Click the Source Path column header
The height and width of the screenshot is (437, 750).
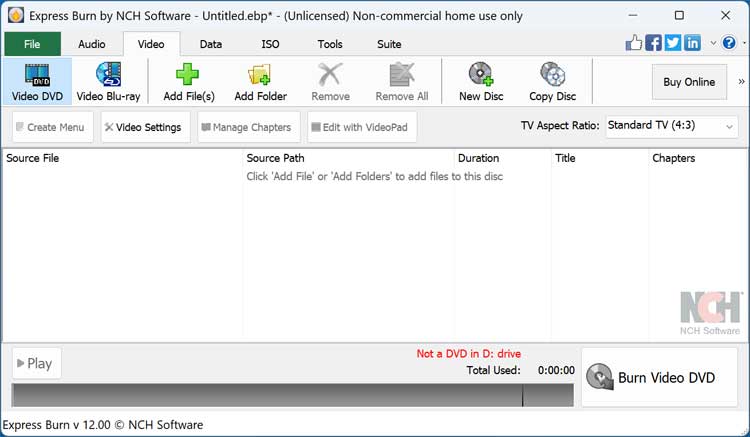[348, 158]
